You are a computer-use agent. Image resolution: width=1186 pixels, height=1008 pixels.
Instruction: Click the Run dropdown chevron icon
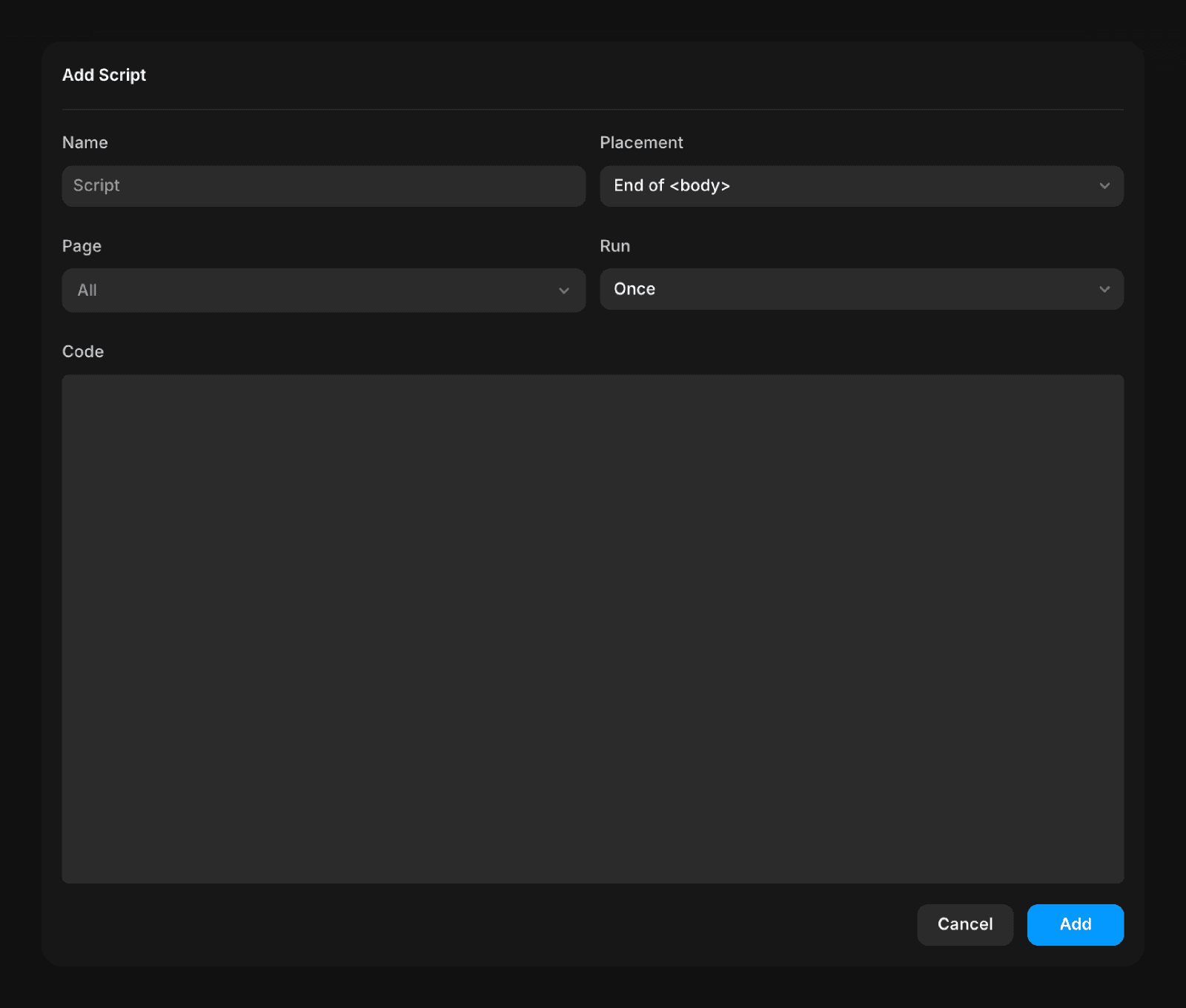click(1104, 289)
